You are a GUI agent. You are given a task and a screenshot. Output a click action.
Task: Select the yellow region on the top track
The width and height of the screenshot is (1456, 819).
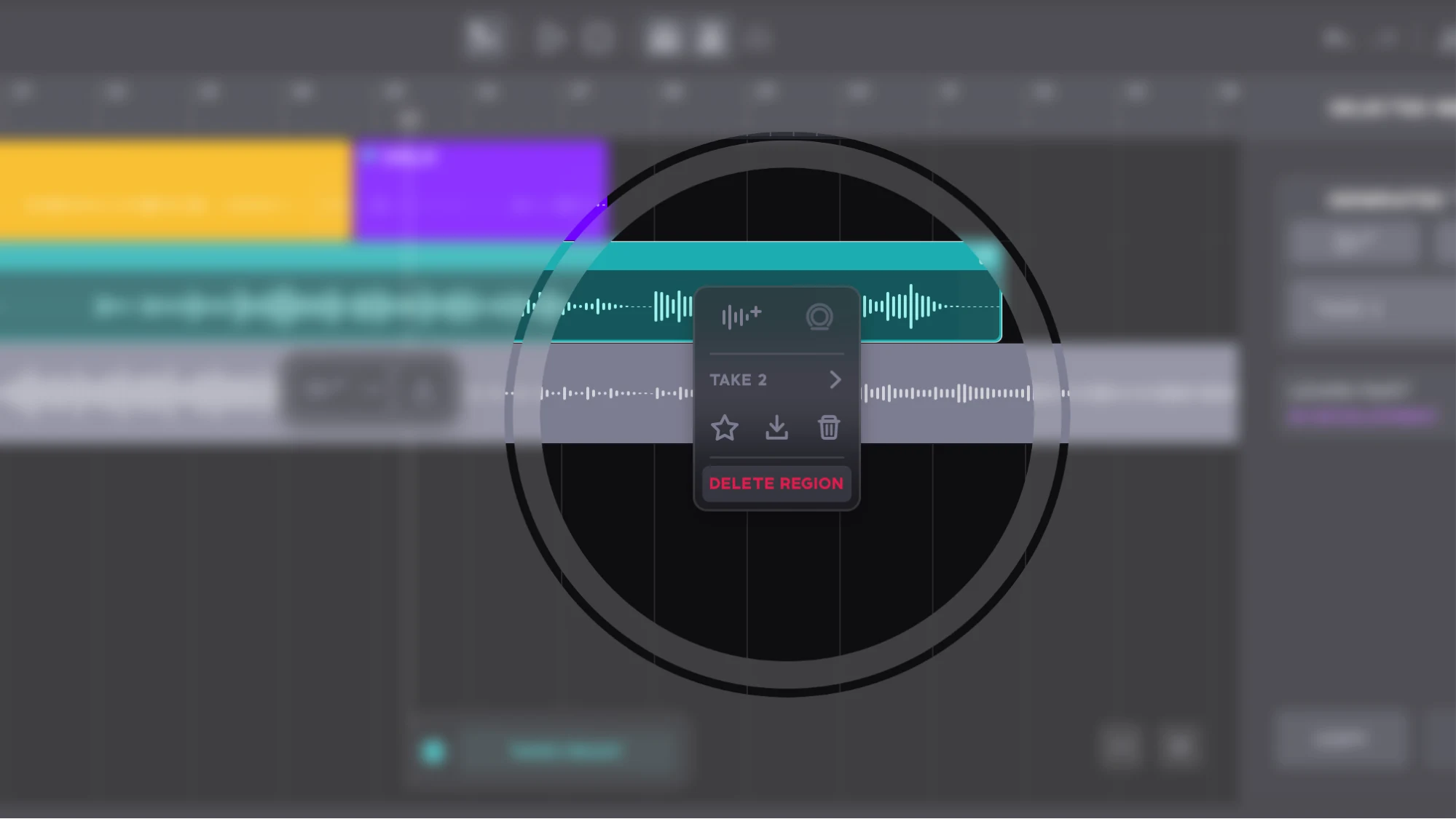point(175,189)
